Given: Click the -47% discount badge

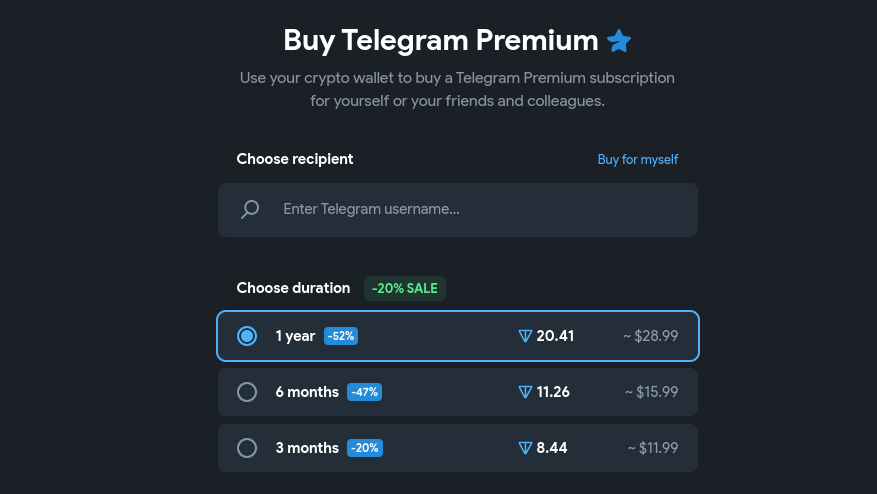Looking at the screenshot, I should 364,392.
